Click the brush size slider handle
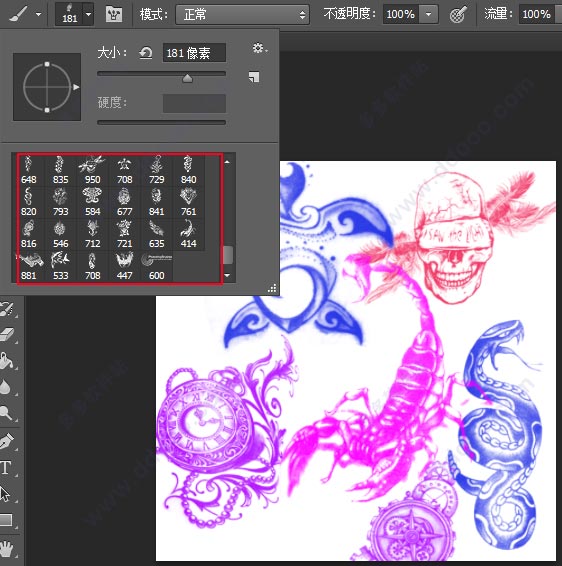This screenshot has width=562, height=566. pos(187,78)
